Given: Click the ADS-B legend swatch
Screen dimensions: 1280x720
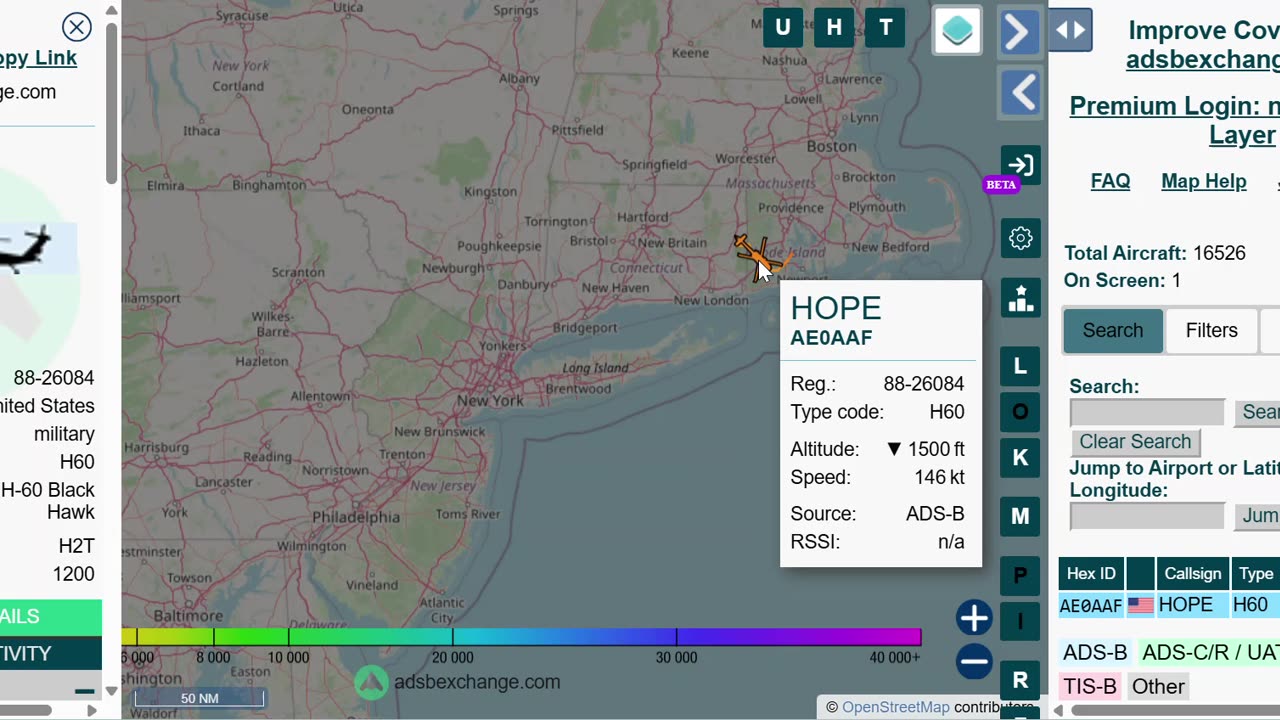Looking at the screenshot, I should [x=1095, y=653].
